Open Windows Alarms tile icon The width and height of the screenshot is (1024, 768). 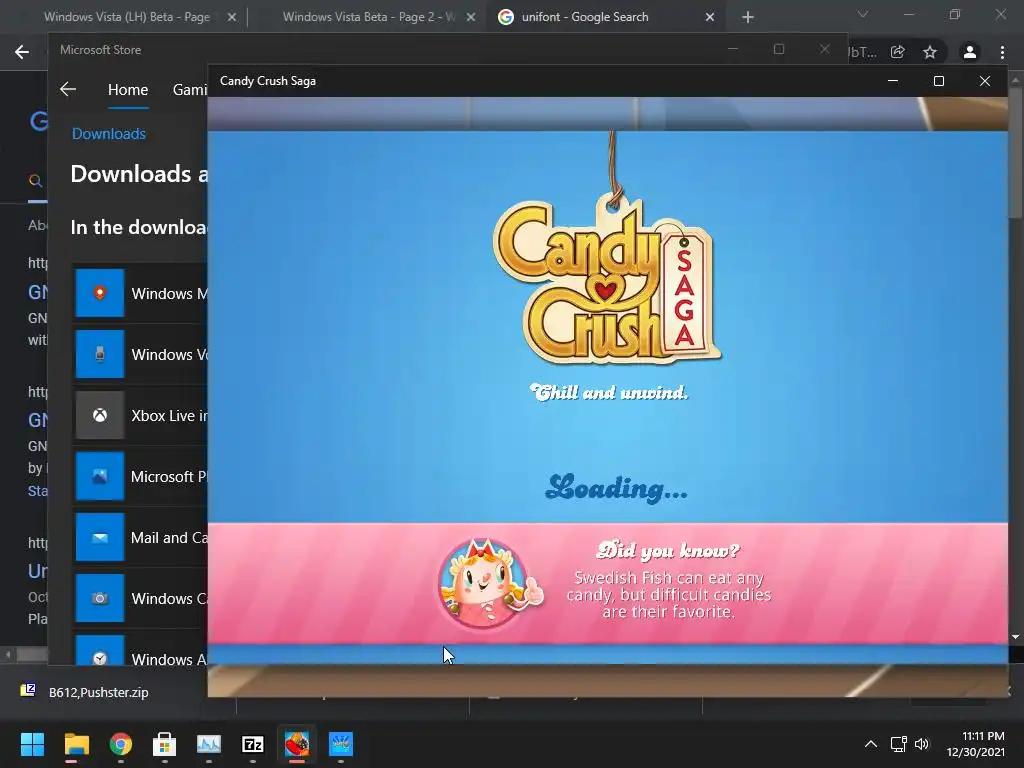100,650
